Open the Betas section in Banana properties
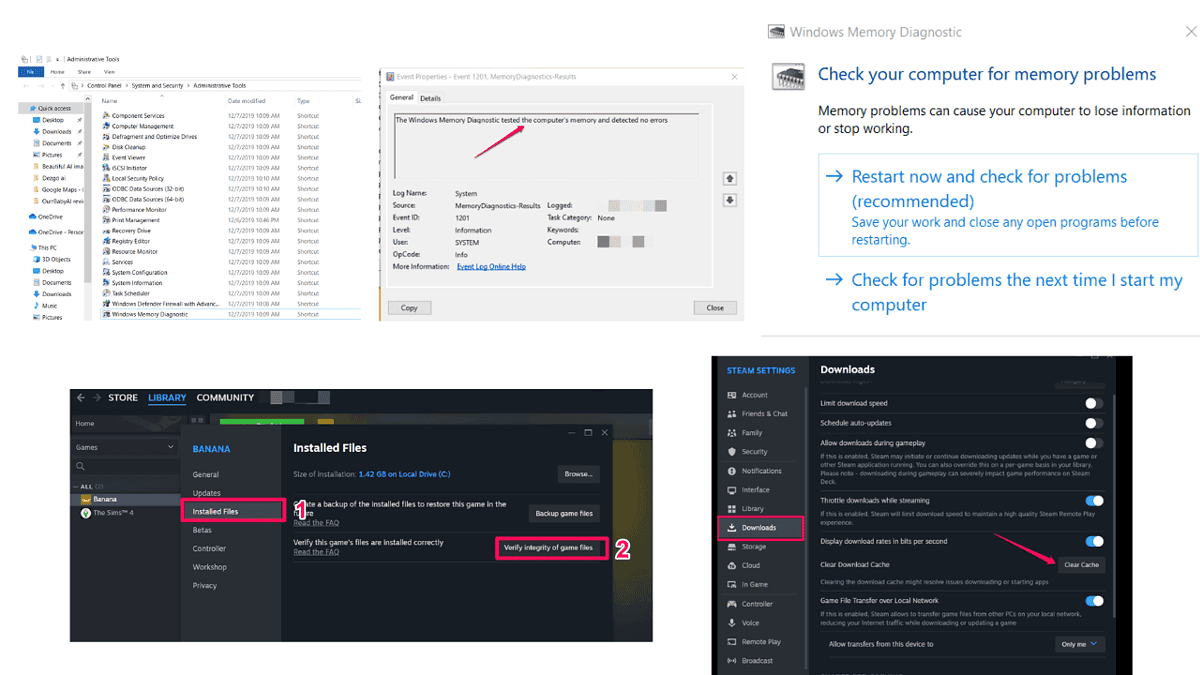 pos(202,530)
